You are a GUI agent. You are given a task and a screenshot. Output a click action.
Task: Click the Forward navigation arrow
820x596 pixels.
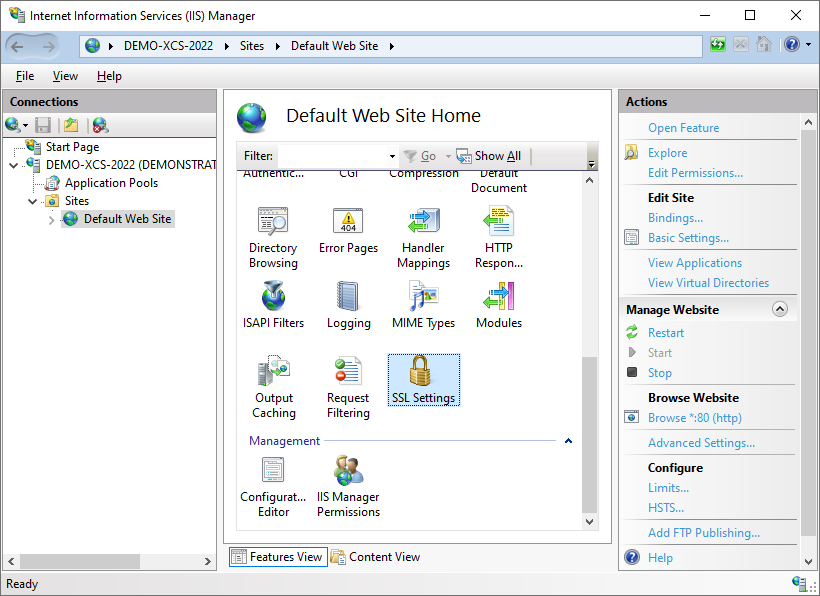click(x=49, y=47)
